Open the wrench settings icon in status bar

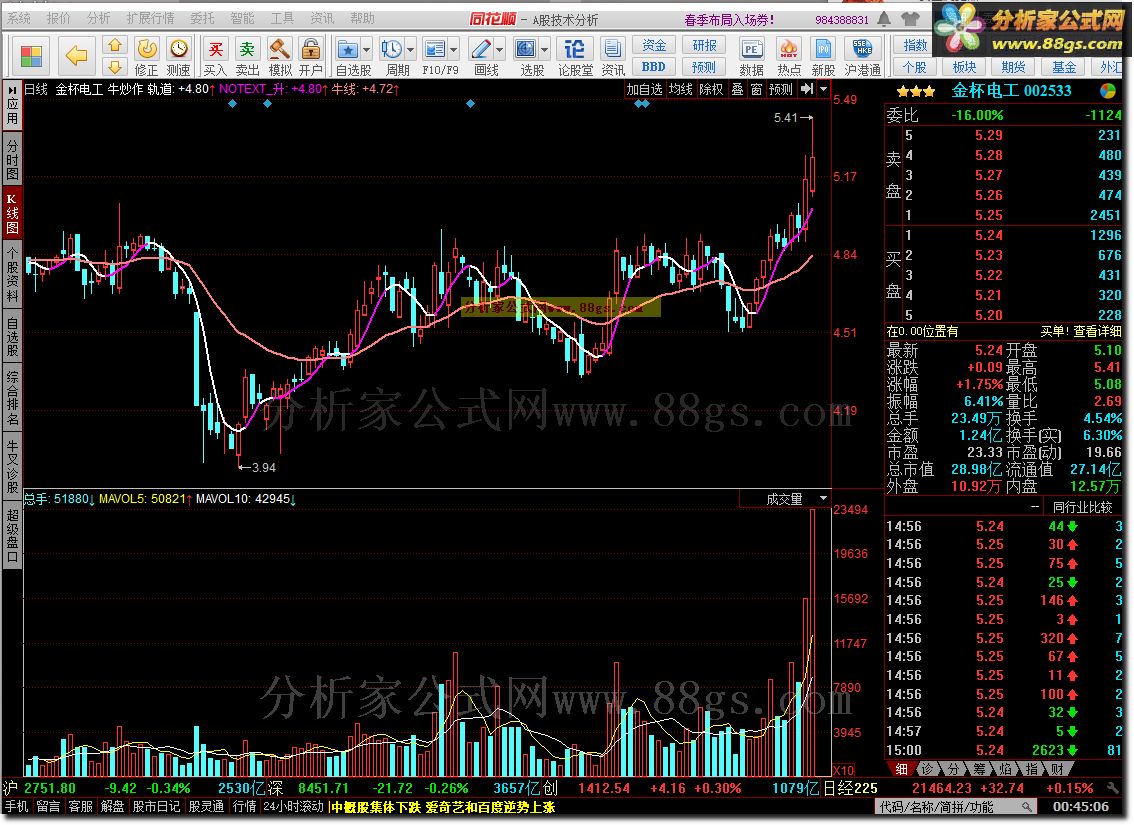tap(1113, 788)
